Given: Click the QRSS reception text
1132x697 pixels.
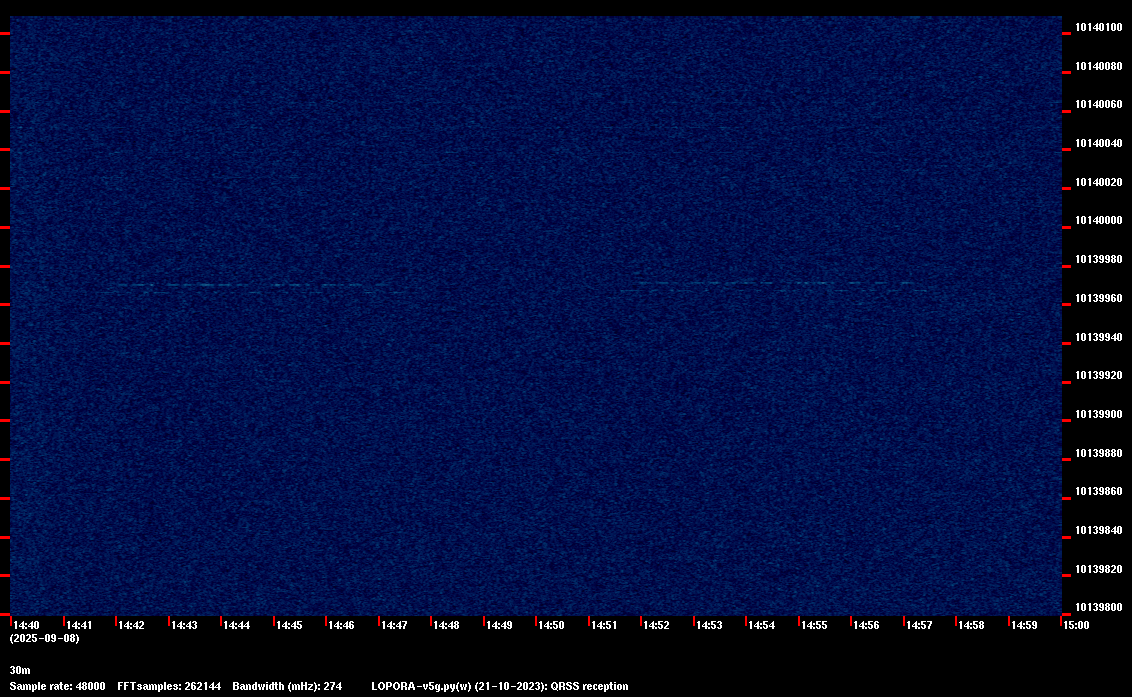Looking at the screenshot, I should (590, 686).
